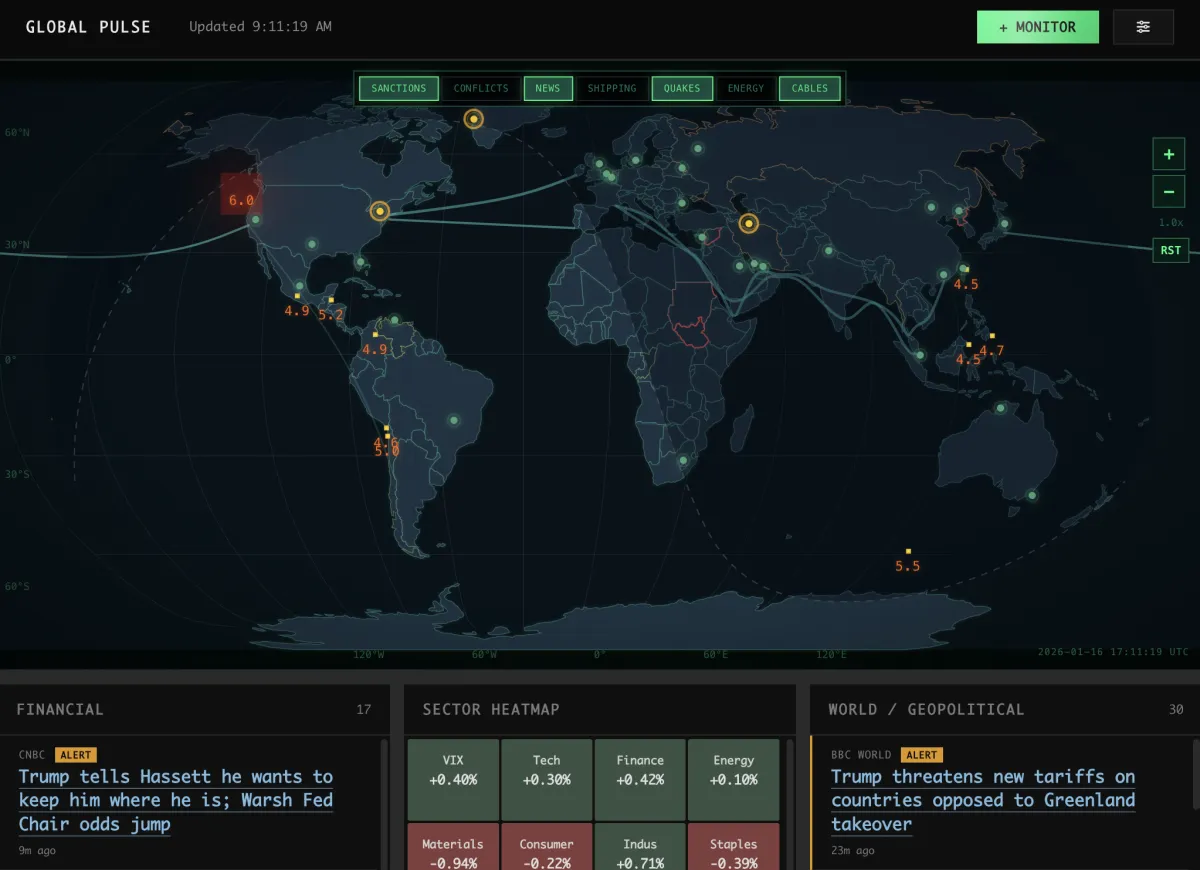The height and width of the screenshot is (870, 1200).
Task: Click the Finance +0.42% heatmap tile
Action: (x=640, y=779)
